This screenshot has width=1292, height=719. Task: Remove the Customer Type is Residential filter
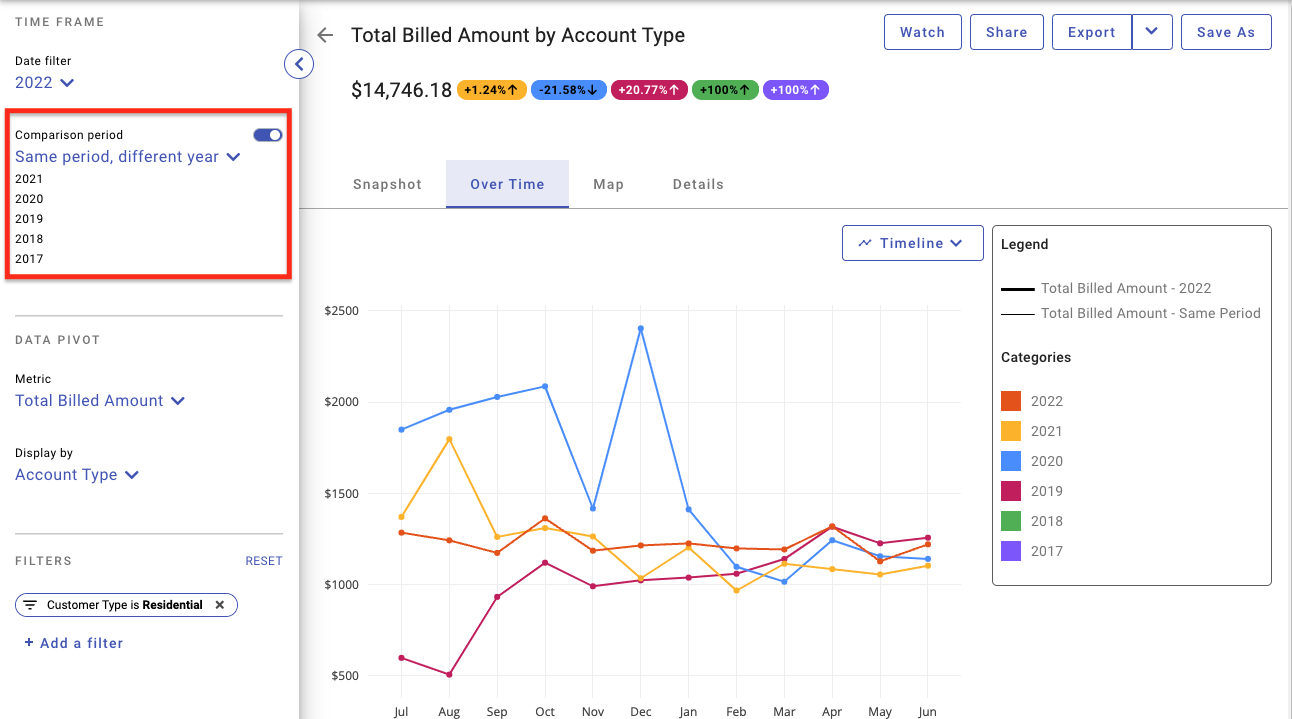pyautogui.click(x=220, y=605)
